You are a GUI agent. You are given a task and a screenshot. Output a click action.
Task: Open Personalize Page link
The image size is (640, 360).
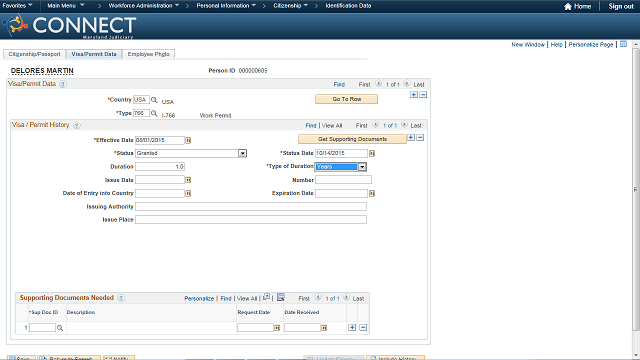click(x=591, y=44)
